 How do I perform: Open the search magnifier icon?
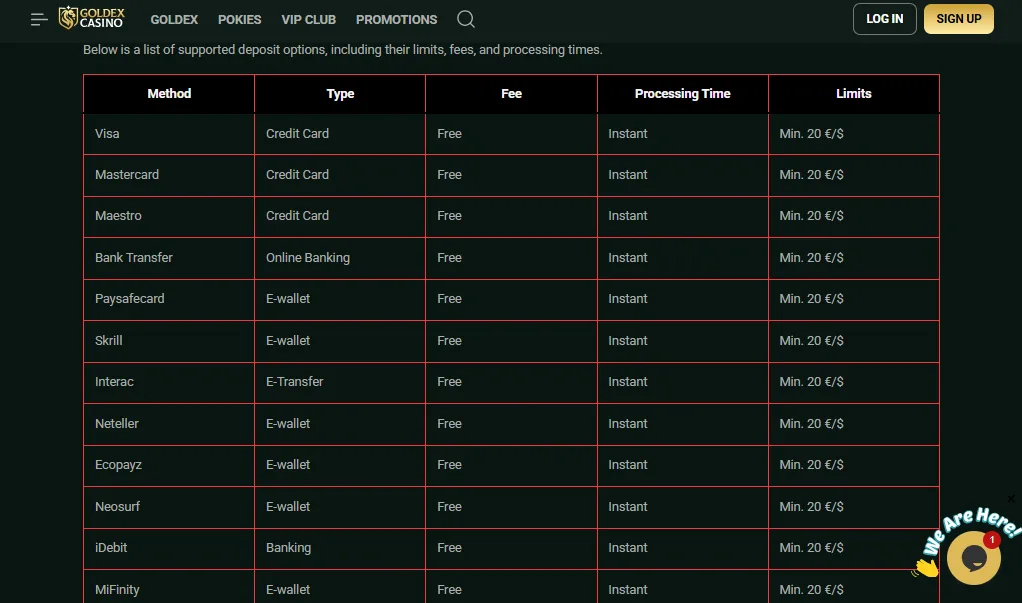(x=465, y=19)
